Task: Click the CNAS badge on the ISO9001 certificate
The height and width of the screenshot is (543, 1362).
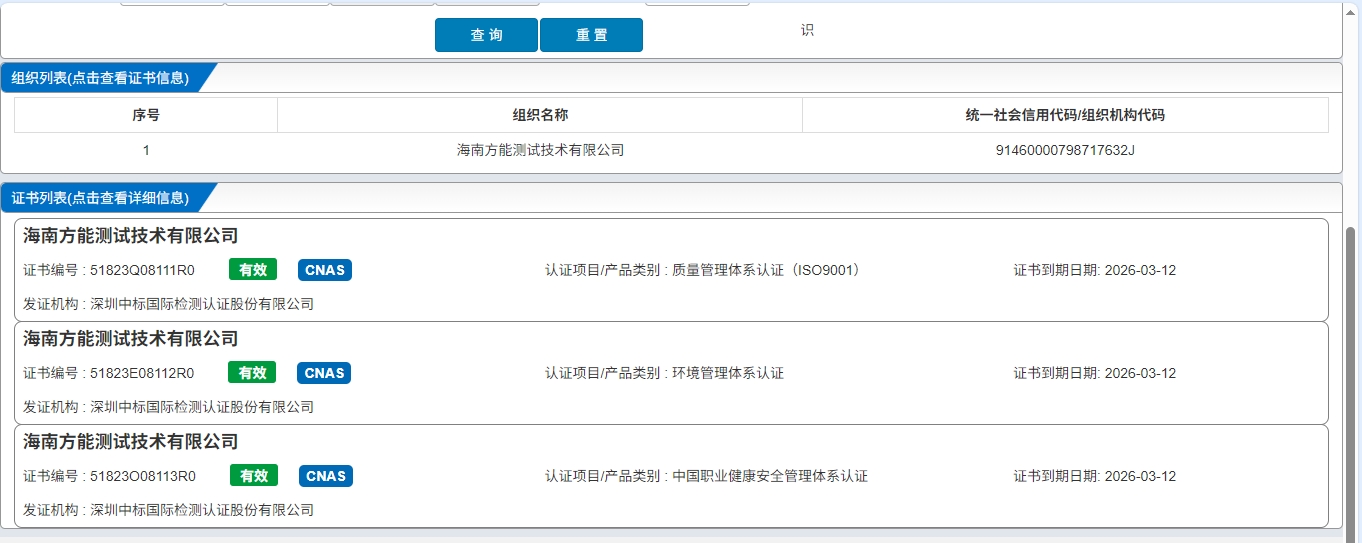Action: pyautogui.click(x=325, y=270)
